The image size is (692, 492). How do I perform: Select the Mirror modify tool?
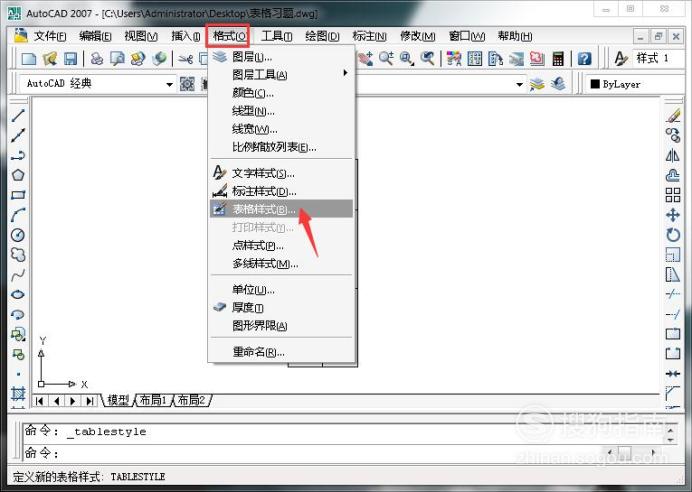pyautogui.click(x=673, y=155)
